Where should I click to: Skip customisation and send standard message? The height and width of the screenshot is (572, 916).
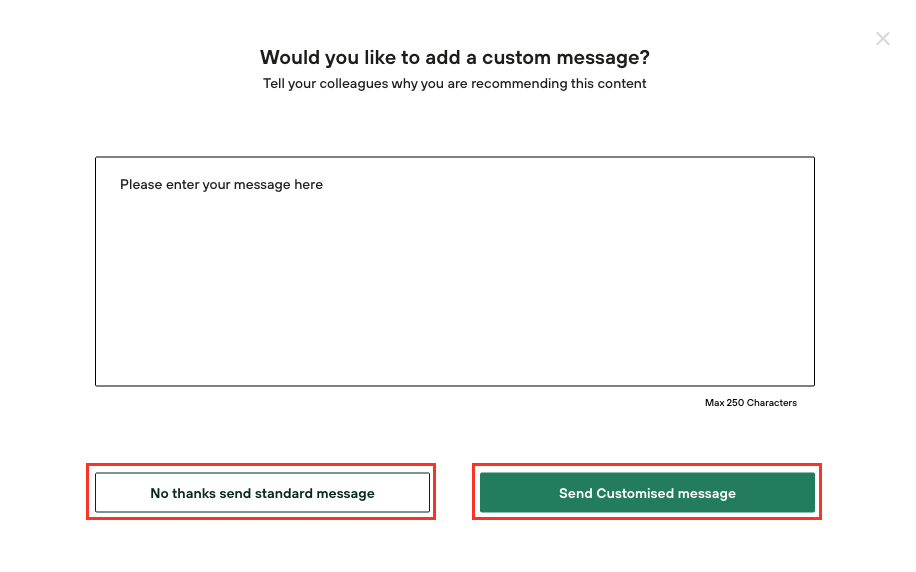[x=262, y=493]
